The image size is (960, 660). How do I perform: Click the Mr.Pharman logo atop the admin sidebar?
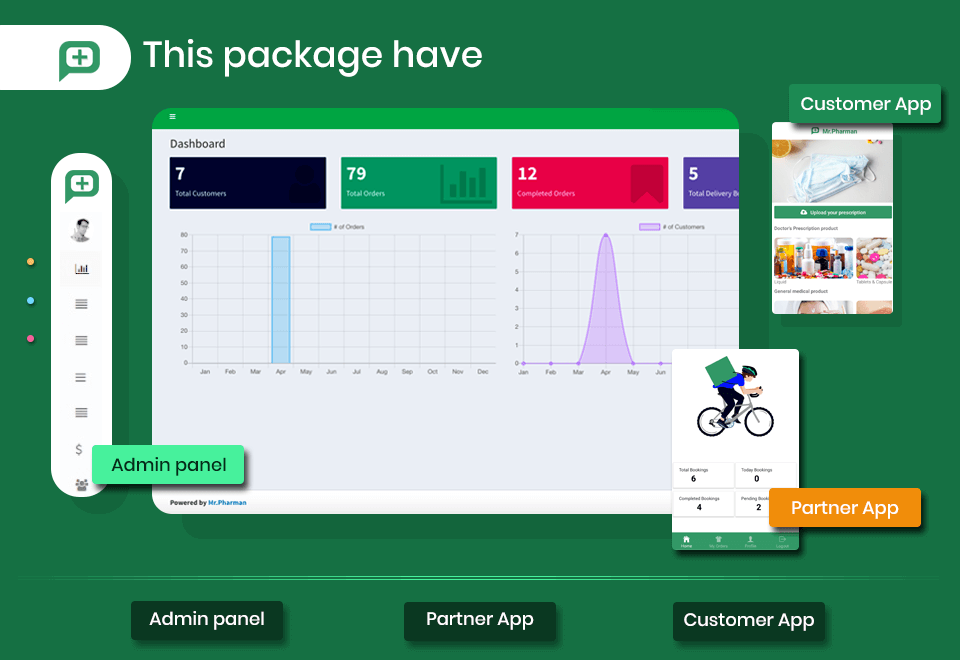click(x=81, y=186)
